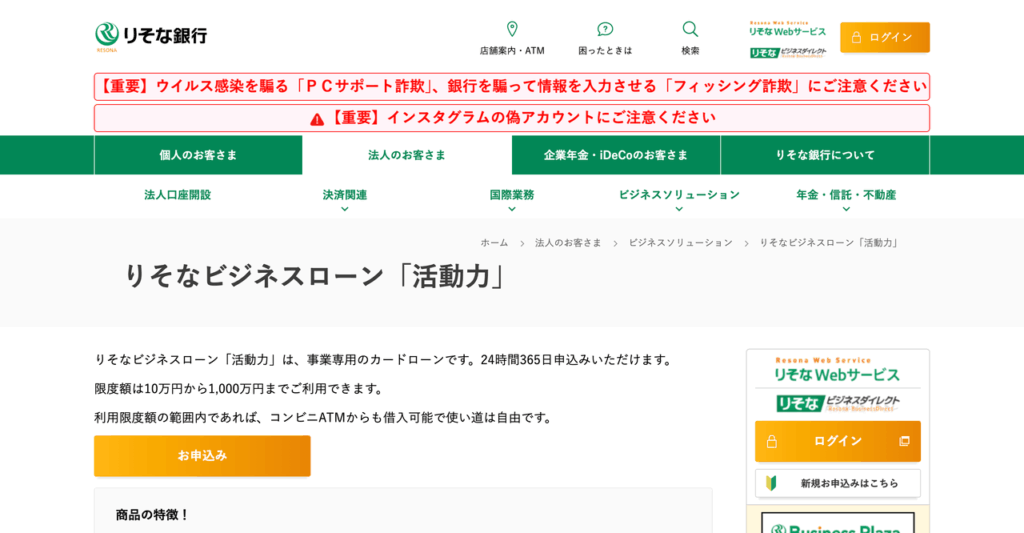Expand the 国際業務 submenu

512,199
